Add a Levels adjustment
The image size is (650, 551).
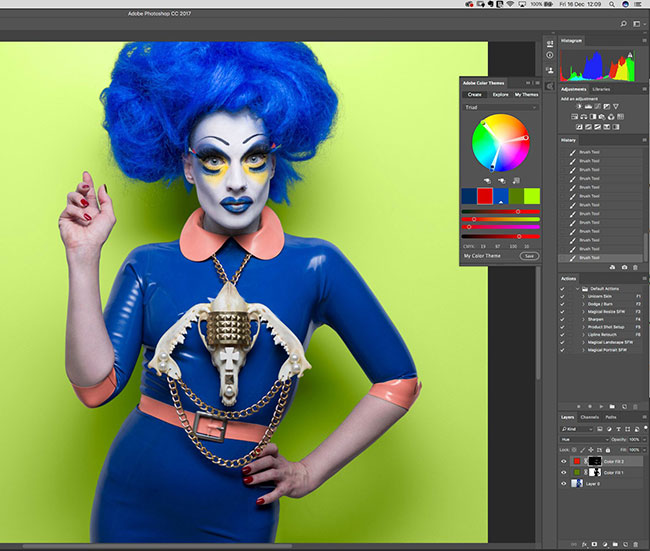click(588, 107)
